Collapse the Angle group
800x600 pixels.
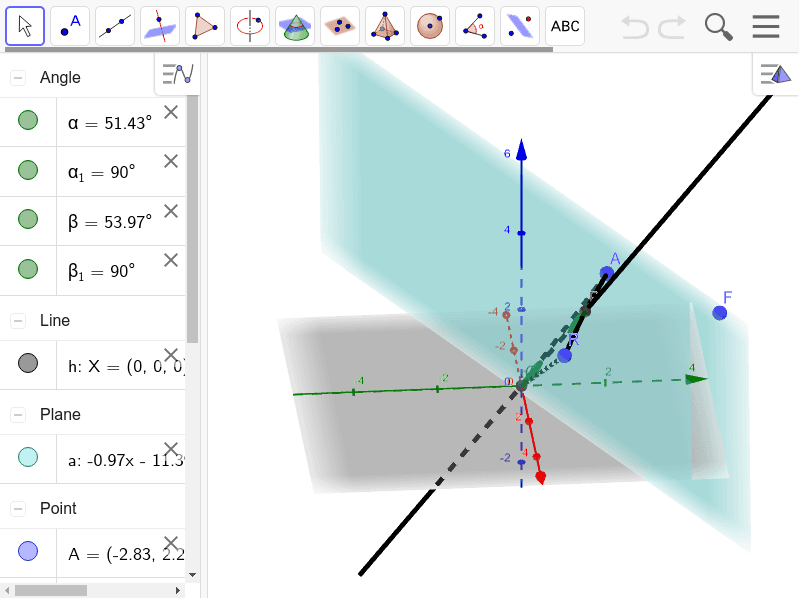tap(18, 77)
